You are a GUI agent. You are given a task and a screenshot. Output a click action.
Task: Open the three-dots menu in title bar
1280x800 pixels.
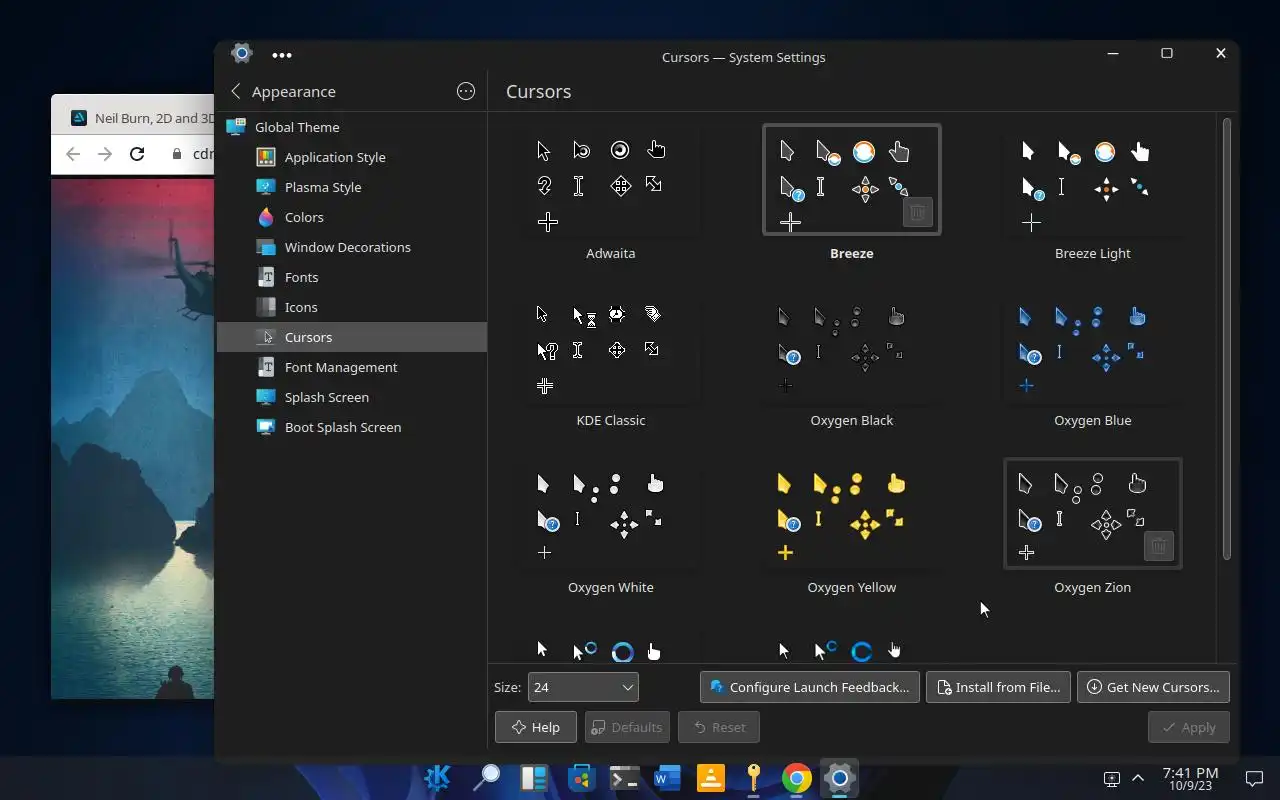coord(282,56)
